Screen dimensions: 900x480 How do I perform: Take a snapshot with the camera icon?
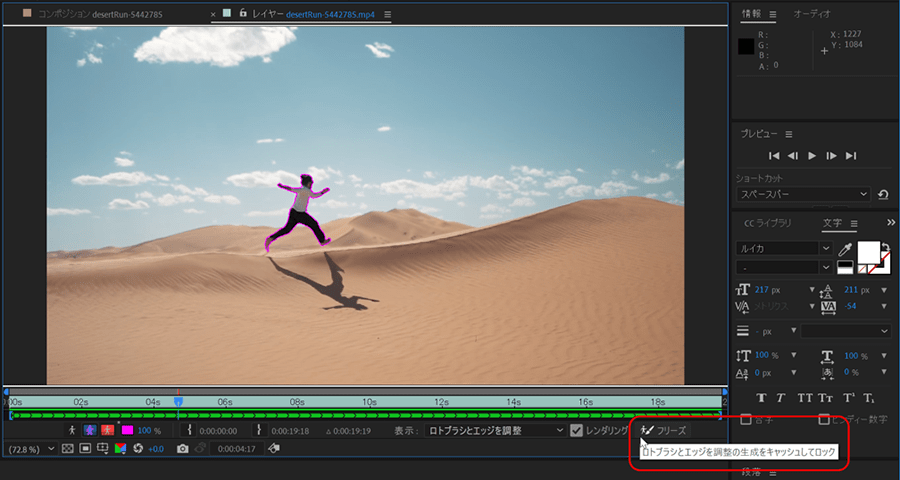[182, 449]
